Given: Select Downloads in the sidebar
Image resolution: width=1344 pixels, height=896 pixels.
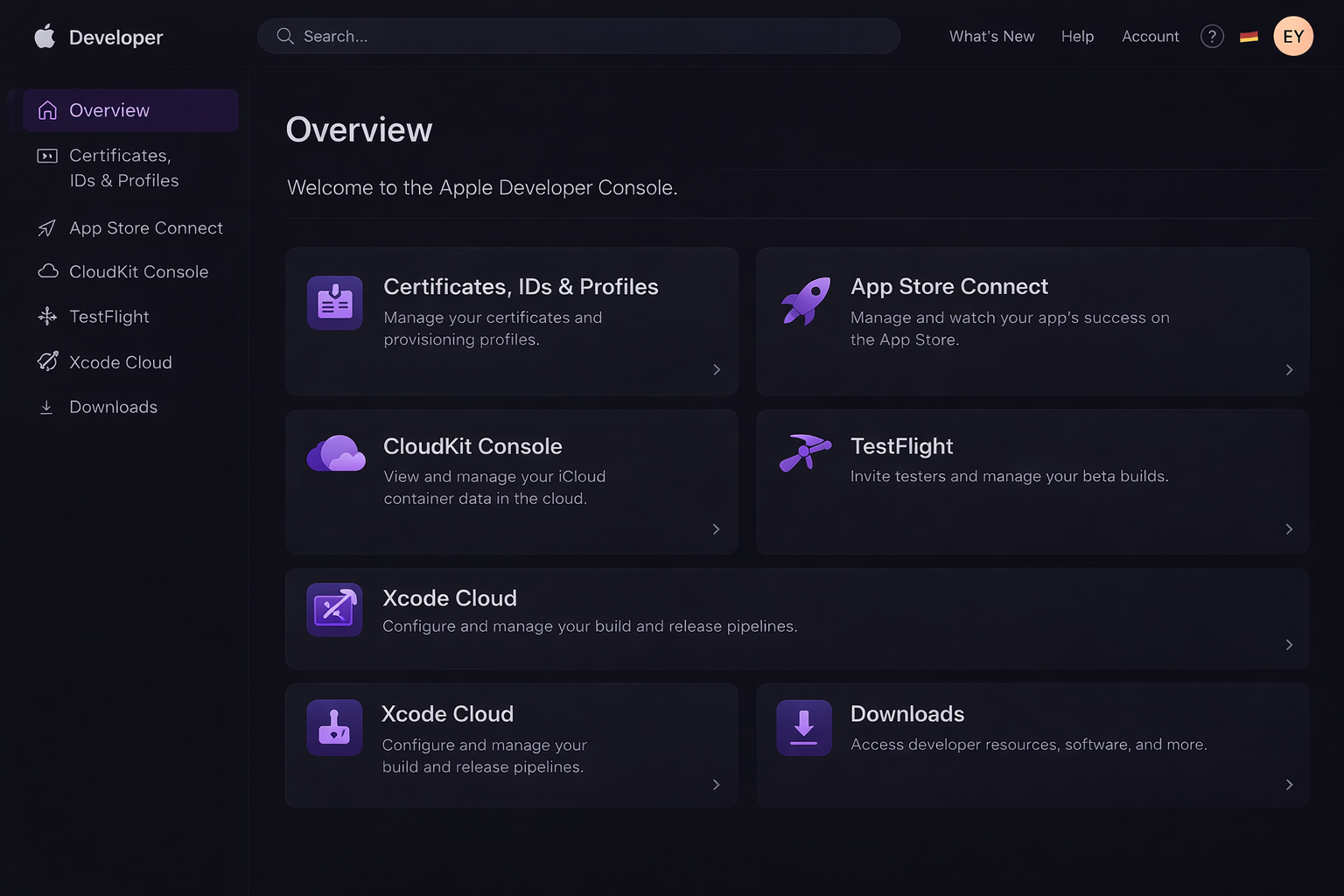Looking at the screenshot, I should pos(113,407).
